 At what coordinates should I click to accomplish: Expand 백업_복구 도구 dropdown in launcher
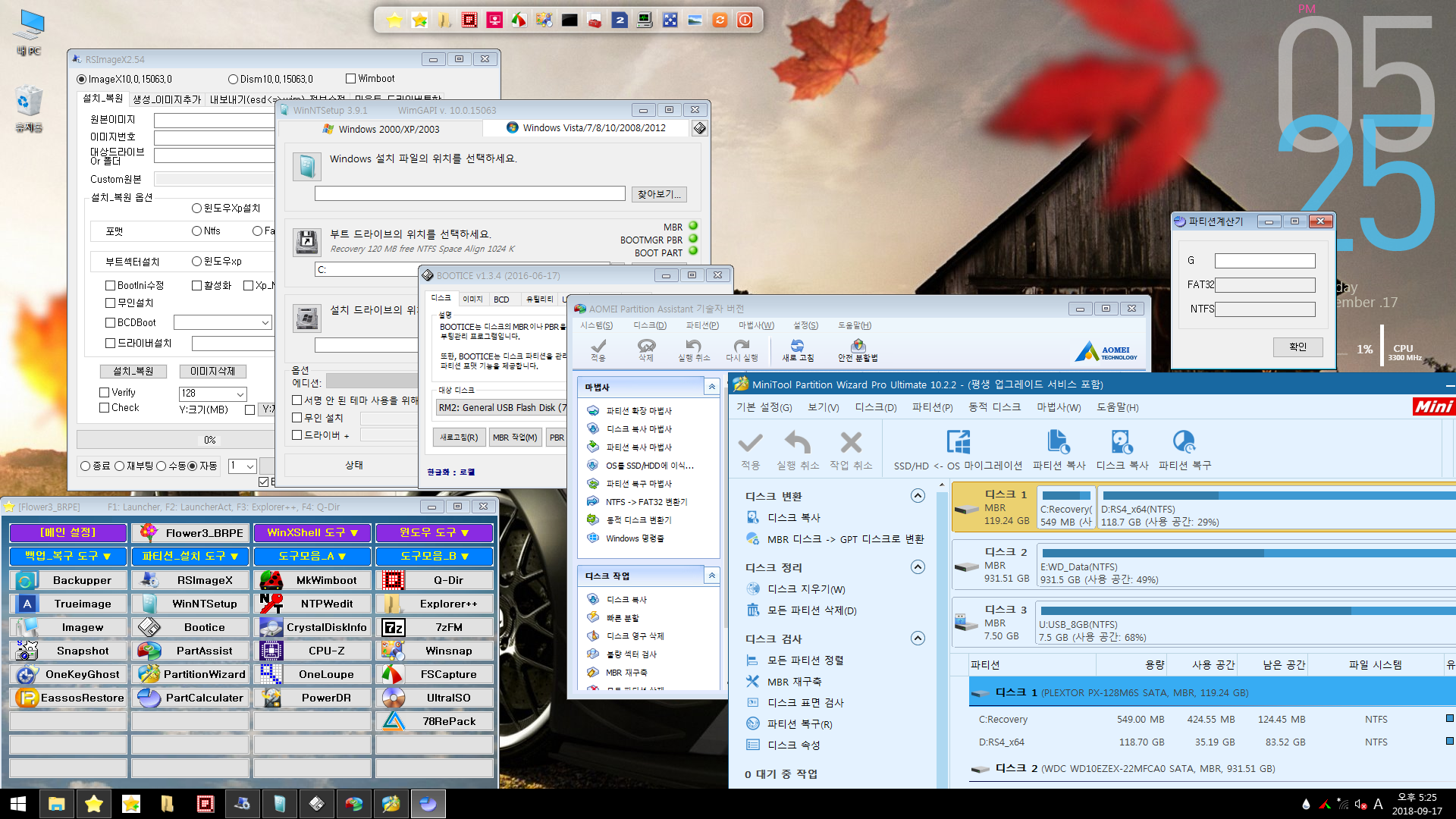(x=68, y=556)
